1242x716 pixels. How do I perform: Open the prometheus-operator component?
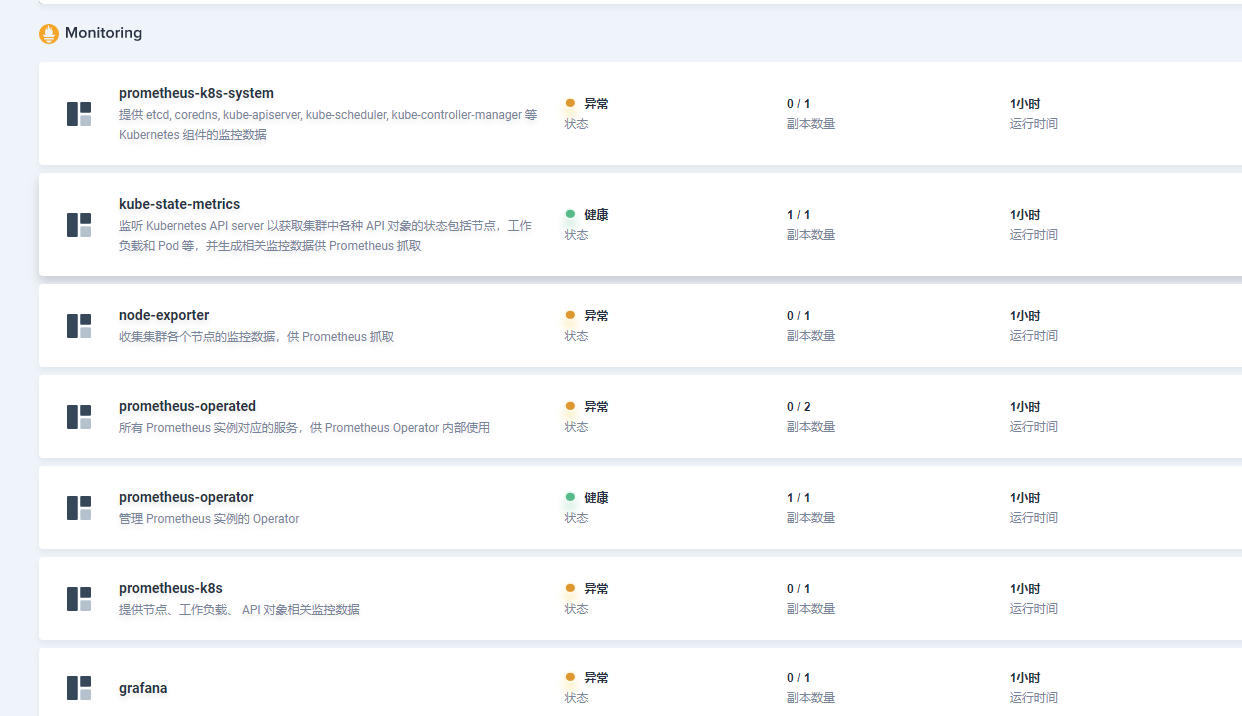[x=186, y=497]
